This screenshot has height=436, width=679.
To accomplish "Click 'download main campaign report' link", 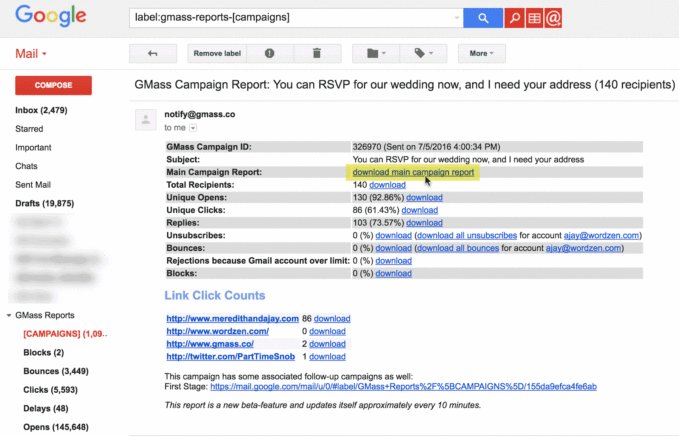I will tap(413, 172).
